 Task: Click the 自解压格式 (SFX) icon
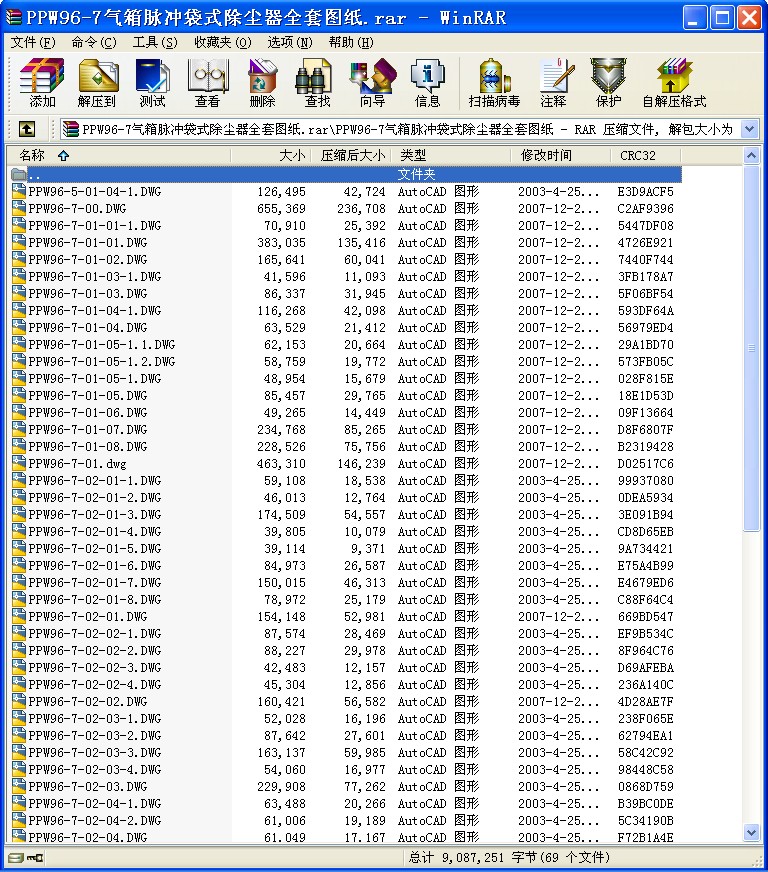(x=674, y=83)
